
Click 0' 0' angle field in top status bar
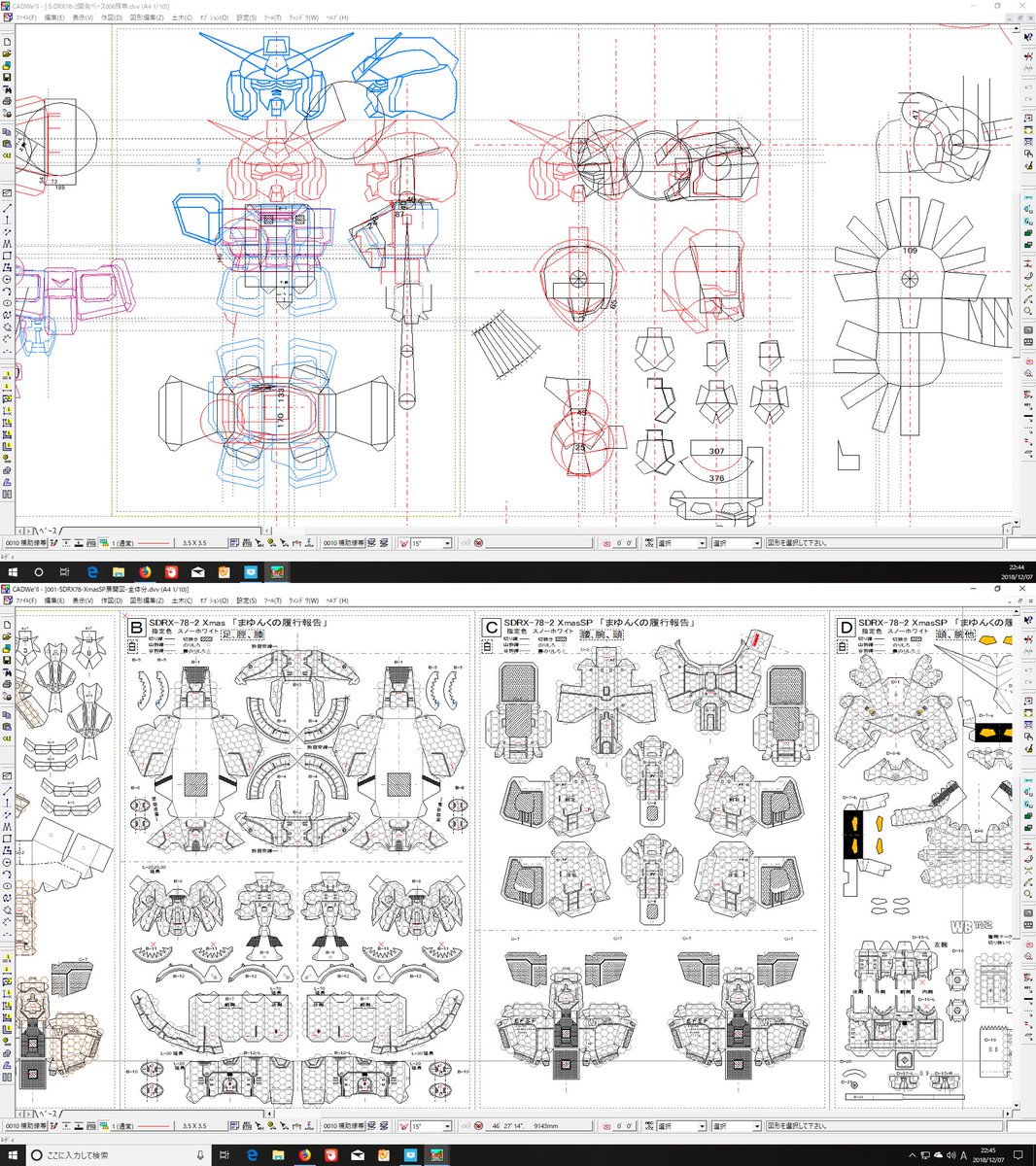tap(627, 543)
